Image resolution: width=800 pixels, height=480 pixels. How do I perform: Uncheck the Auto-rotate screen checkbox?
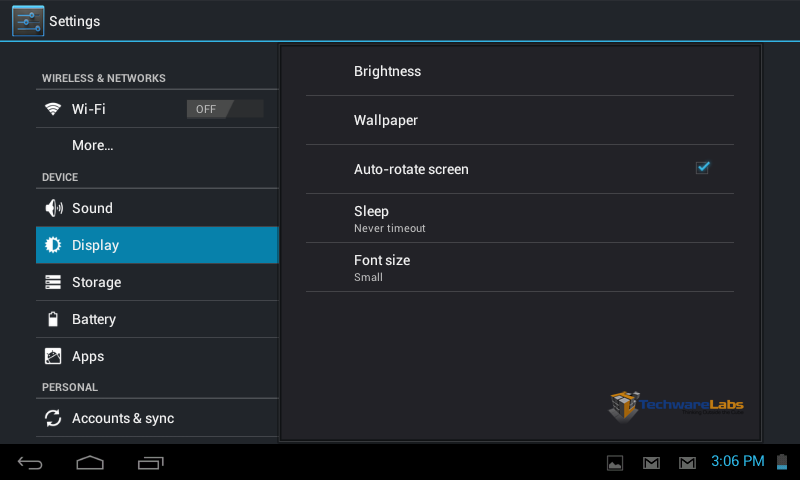[x=703, y=168]
